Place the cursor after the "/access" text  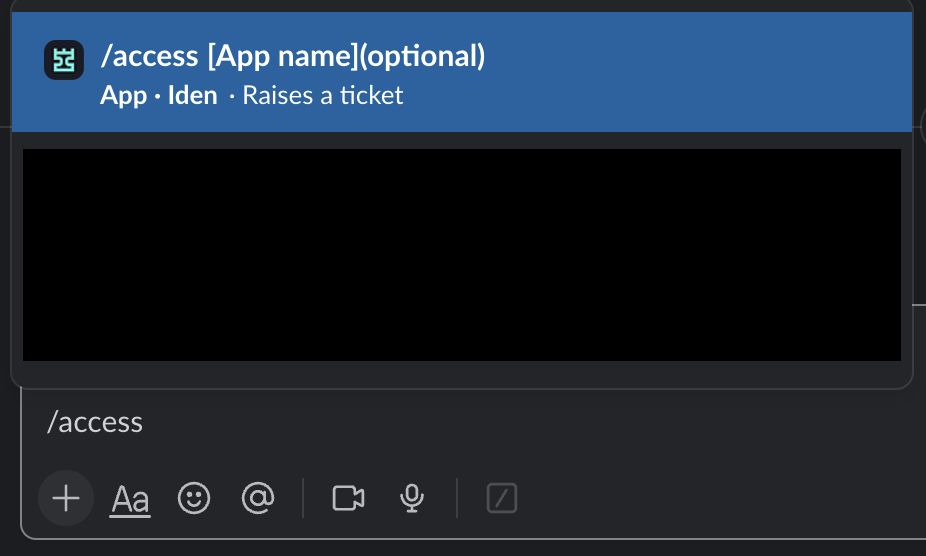point(144,422)
